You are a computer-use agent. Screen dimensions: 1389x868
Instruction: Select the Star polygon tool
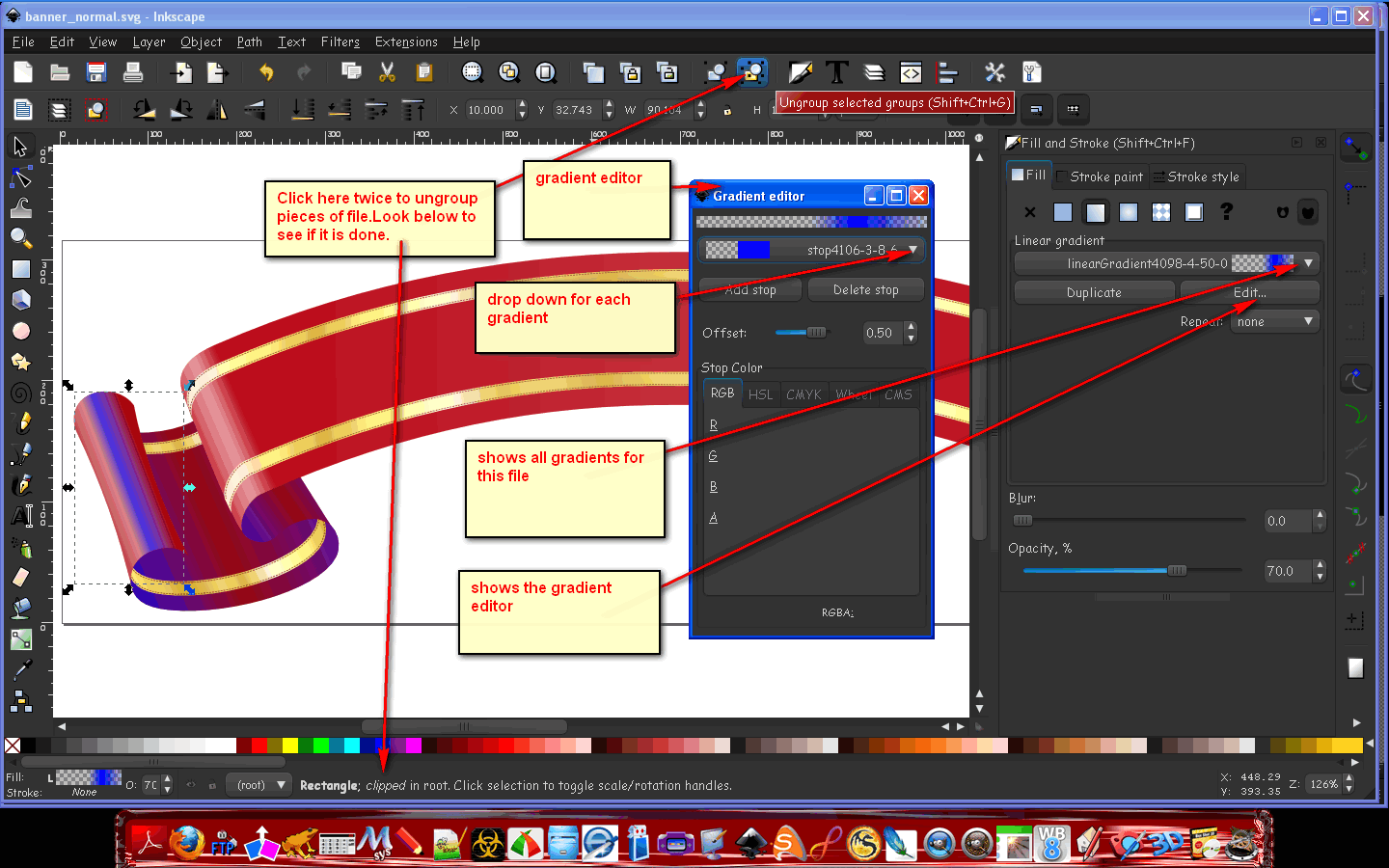pos(20,362)
